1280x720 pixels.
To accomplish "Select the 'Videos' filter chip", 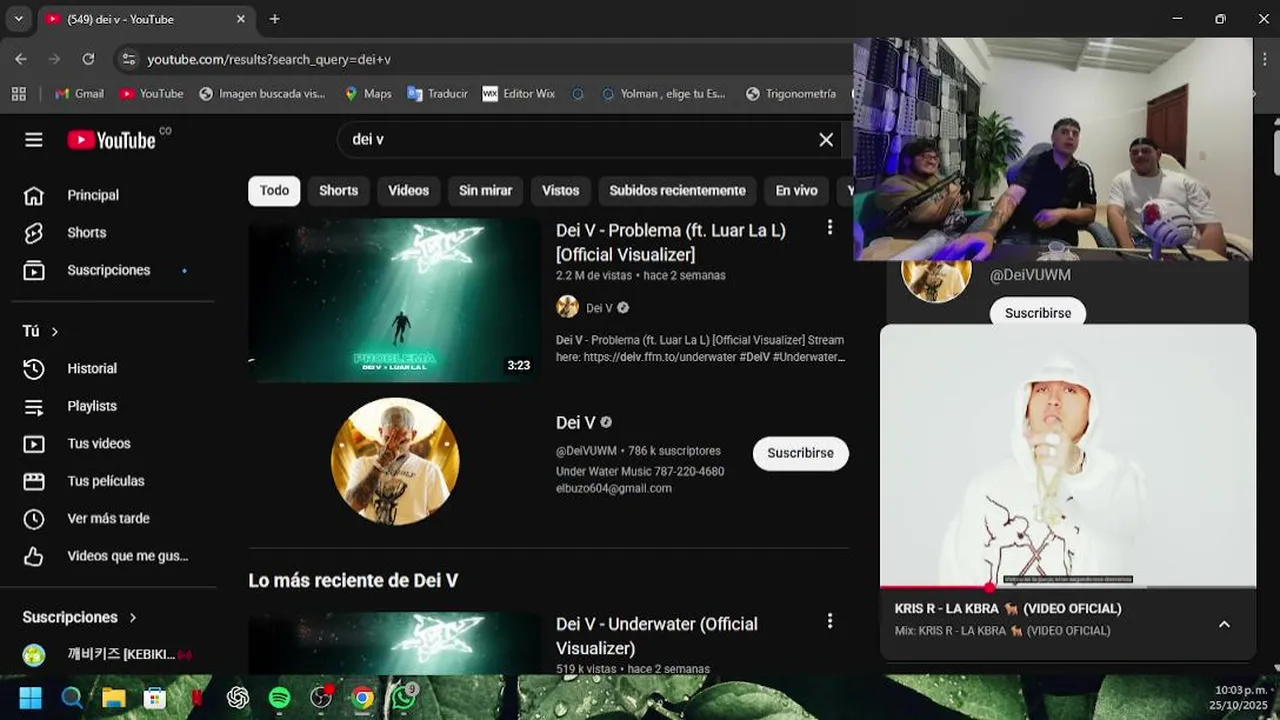I will [x=408, y=190].
